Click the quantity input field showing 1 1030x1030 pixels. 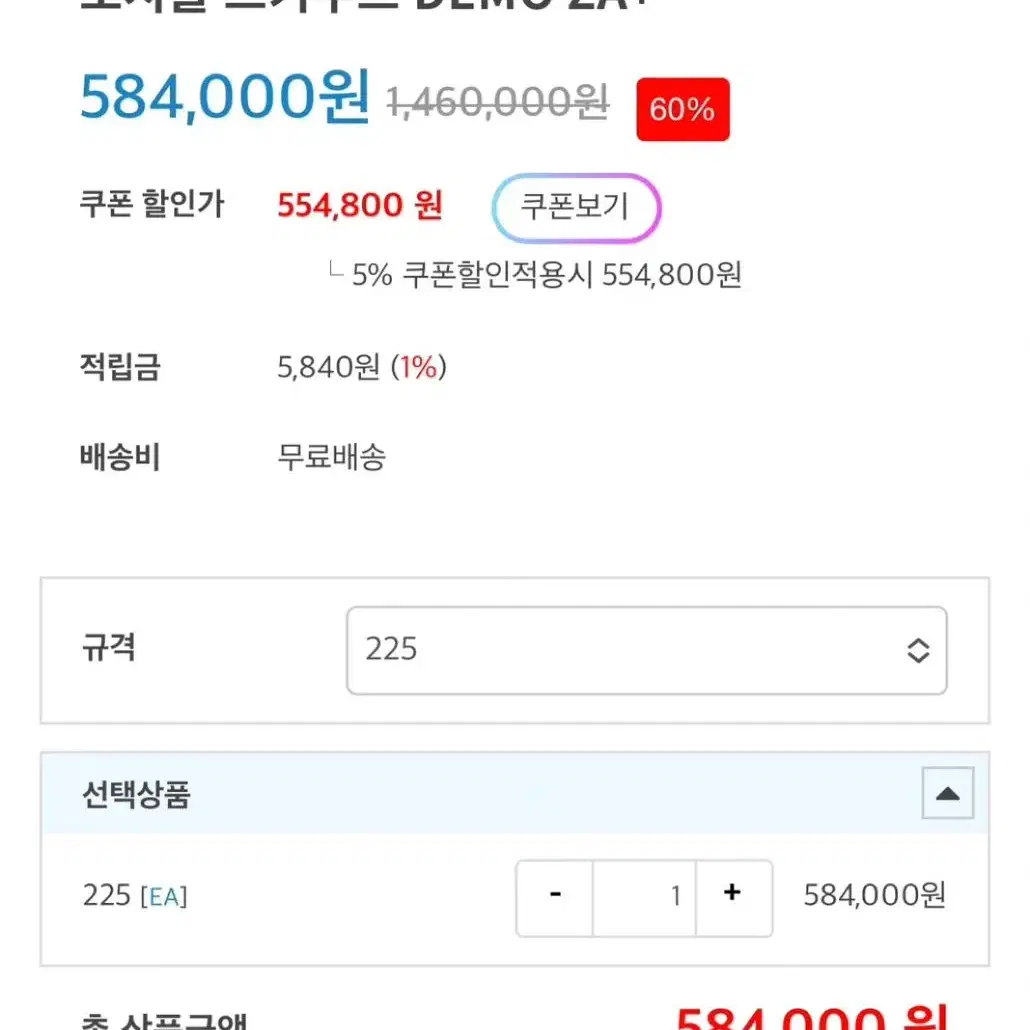click(644, 897)
